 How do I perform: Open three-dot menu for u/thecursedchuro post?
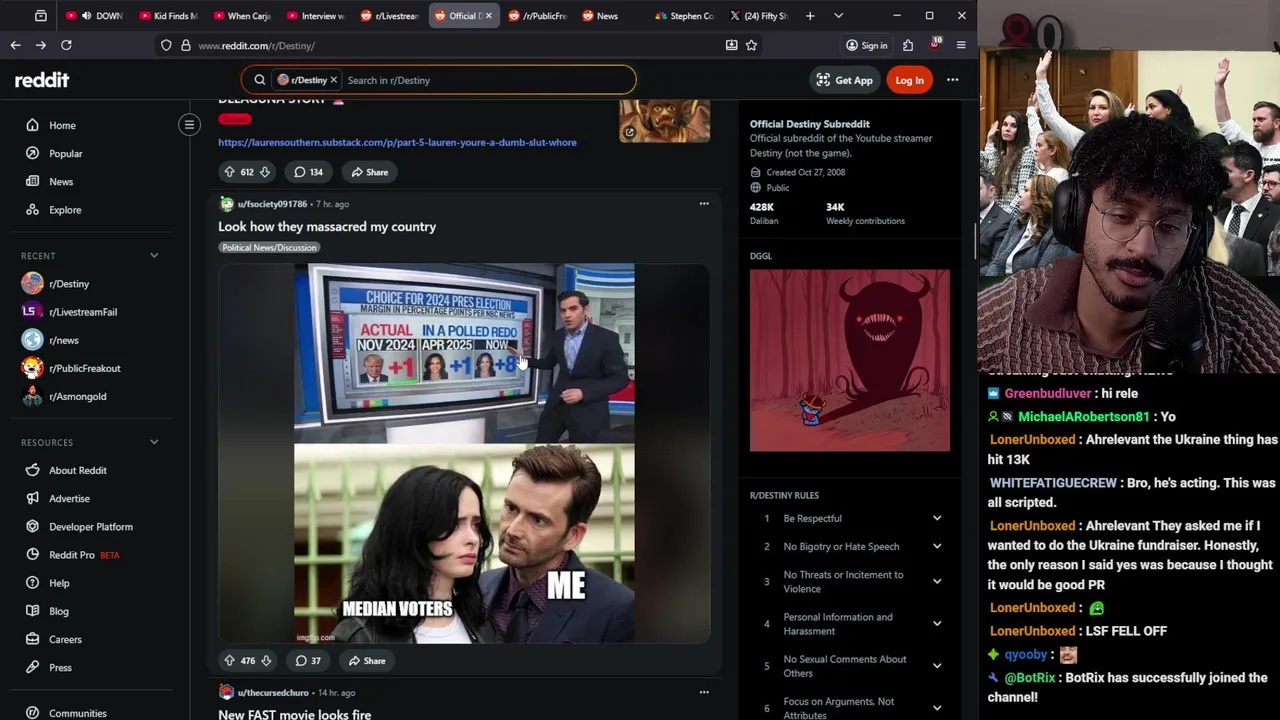(704, 692)
